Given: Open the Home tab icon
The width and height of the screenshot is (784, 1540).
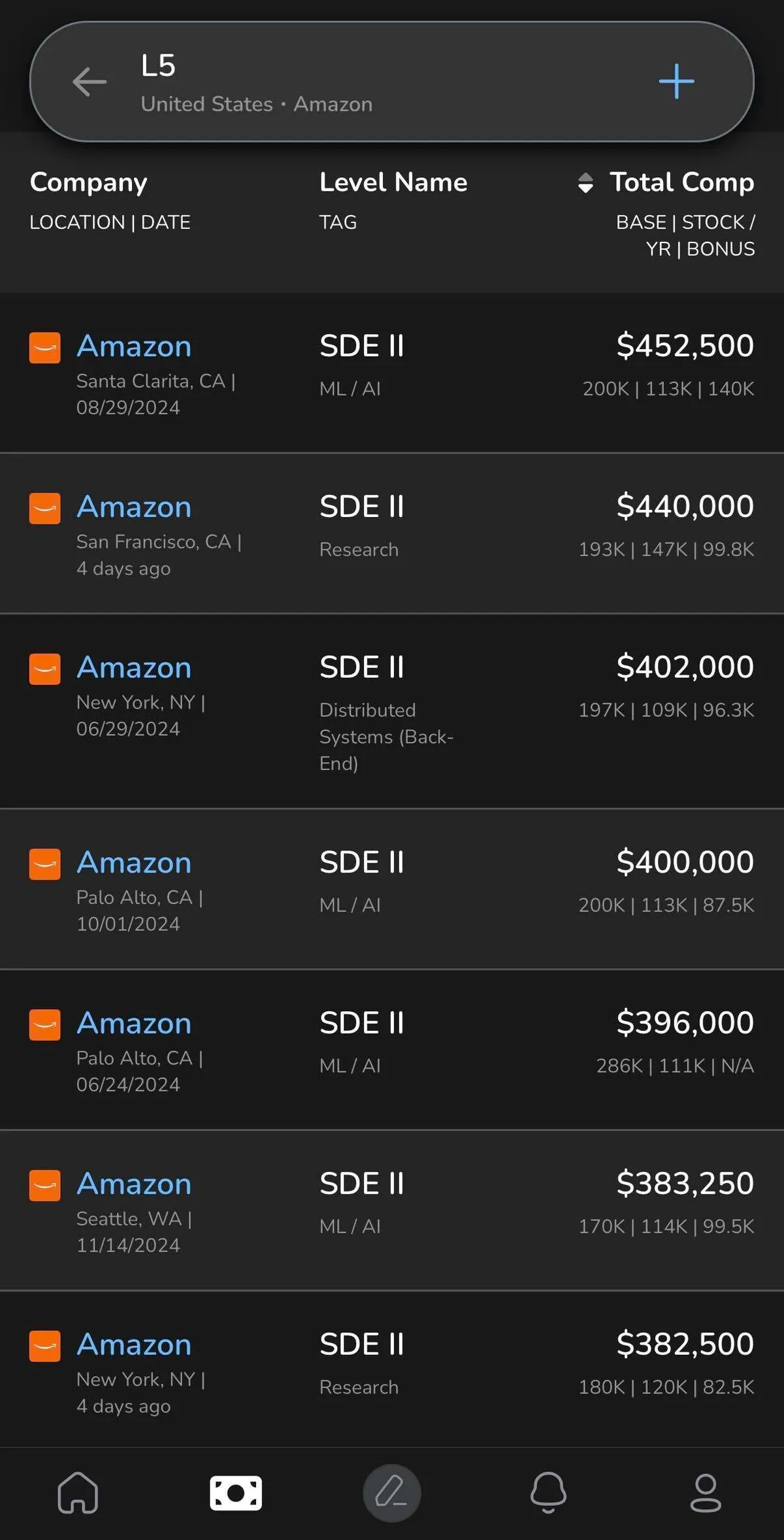Looking at the screenshot, I should (x=78, y=1493).
